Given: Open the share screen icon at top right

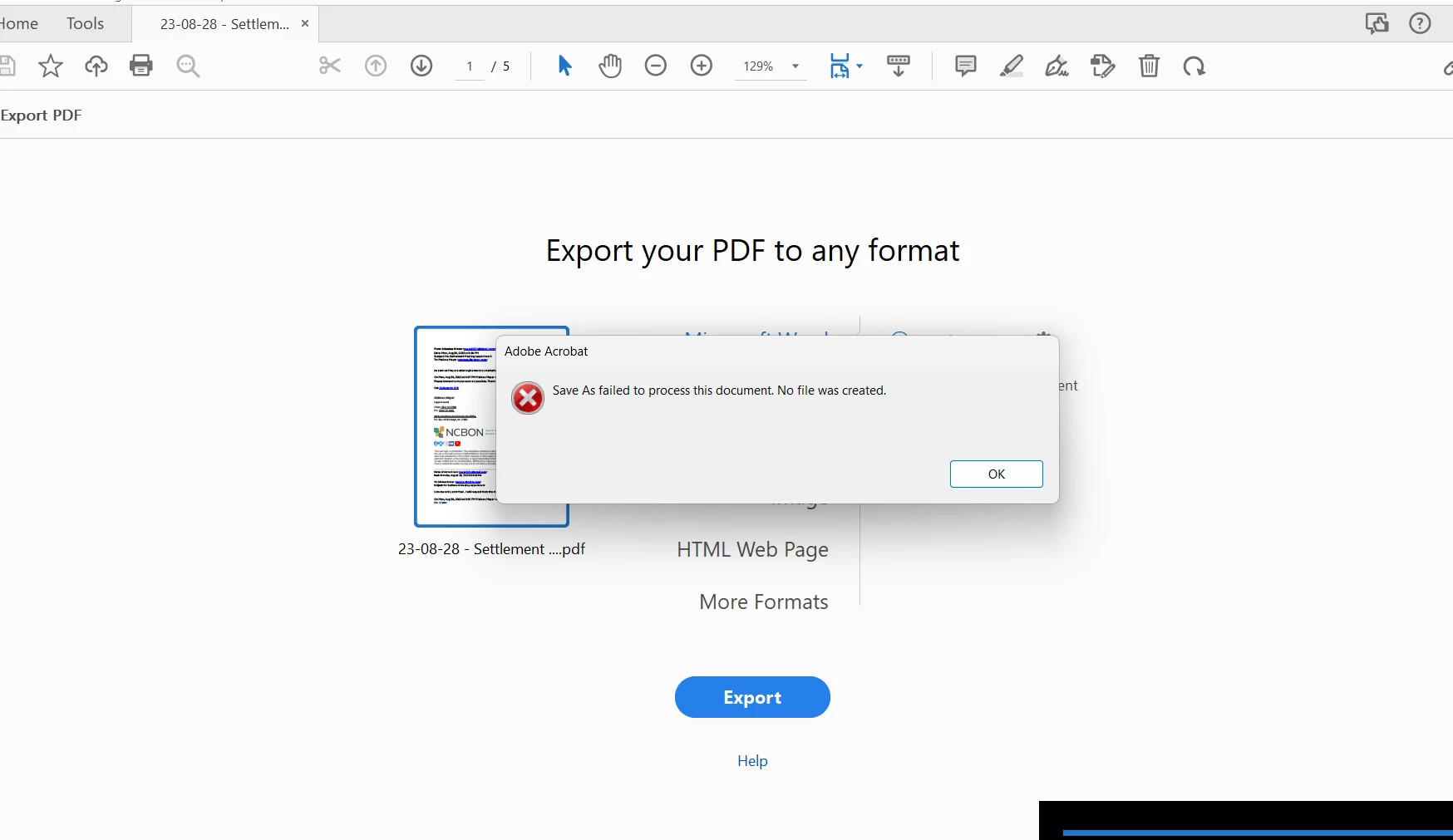Looking at the screenshot, I should (1377, 23).
